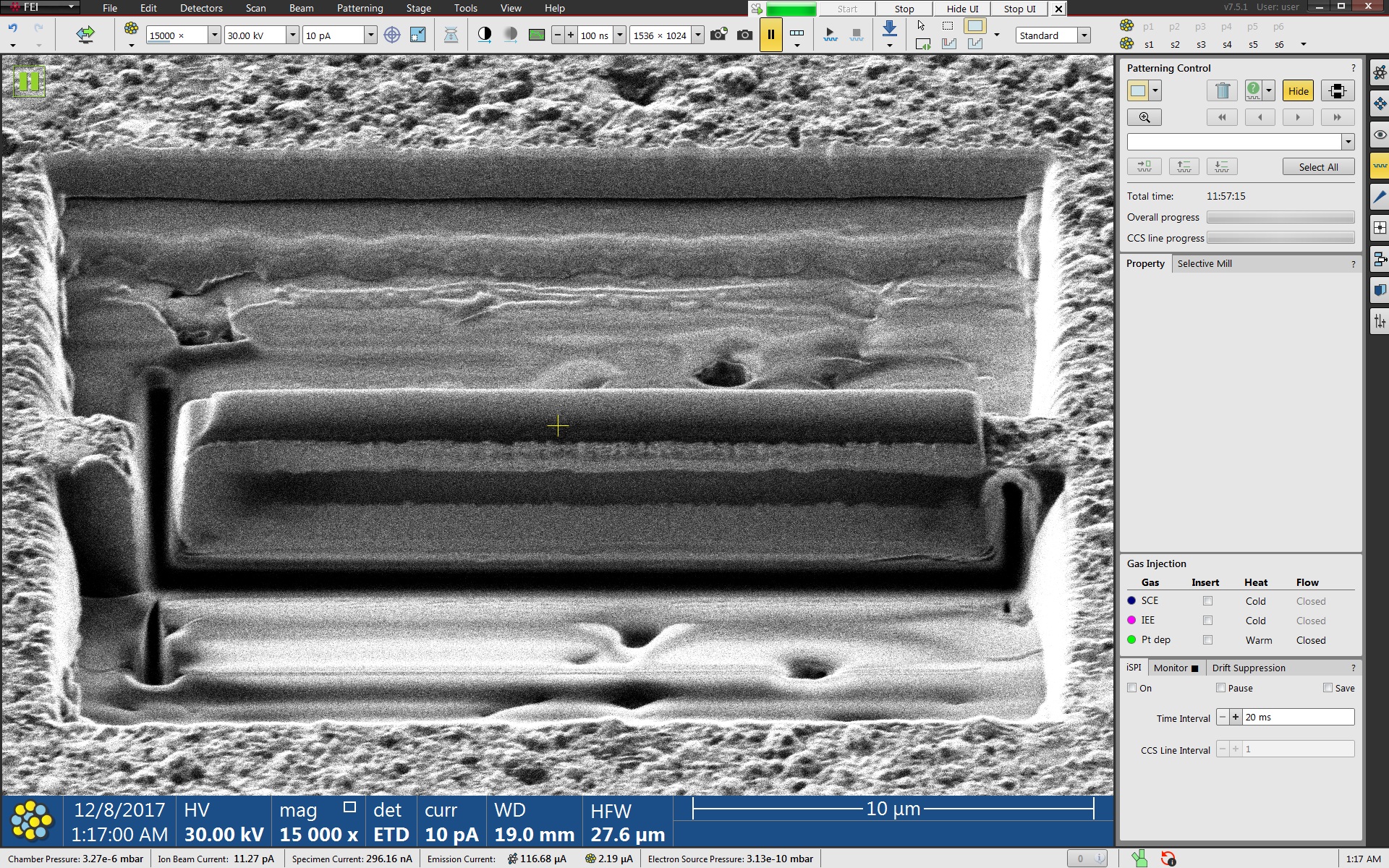Open the magnification 15000x dropdown
The width and height of the screenshot is (1389, 868).
click(x=214, y=35)
